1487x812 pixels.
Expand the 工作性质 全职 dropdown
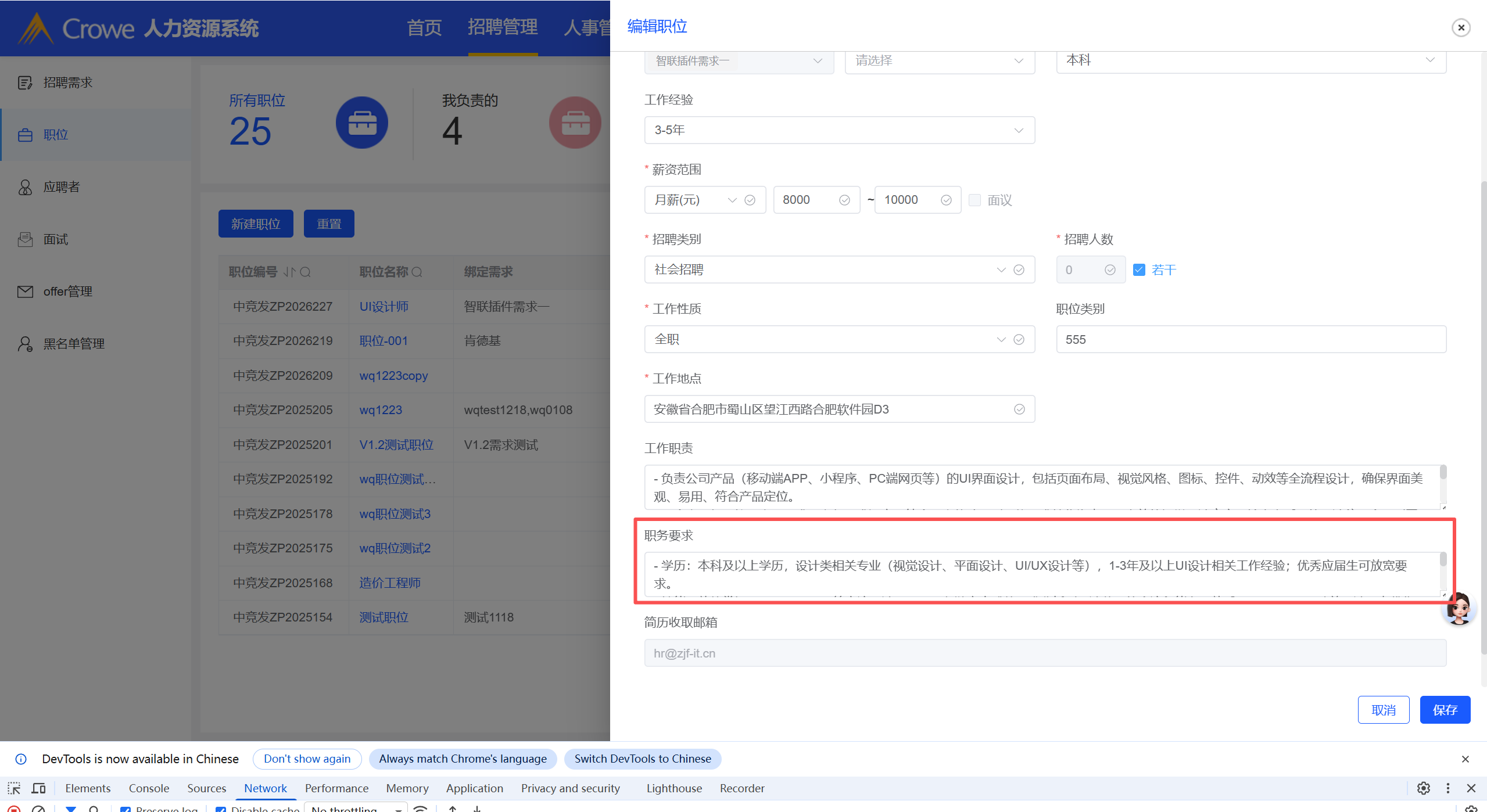tap(825, 339)
